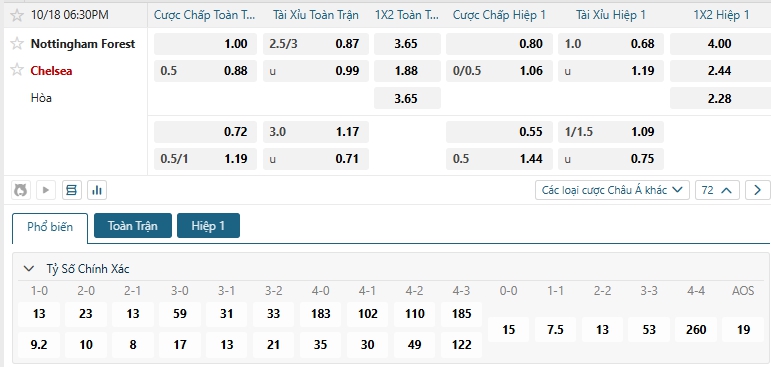The image size is (771, 367).
Task: Select Nottingham Forest handicap odds 1.00
Action: (205, 44)
